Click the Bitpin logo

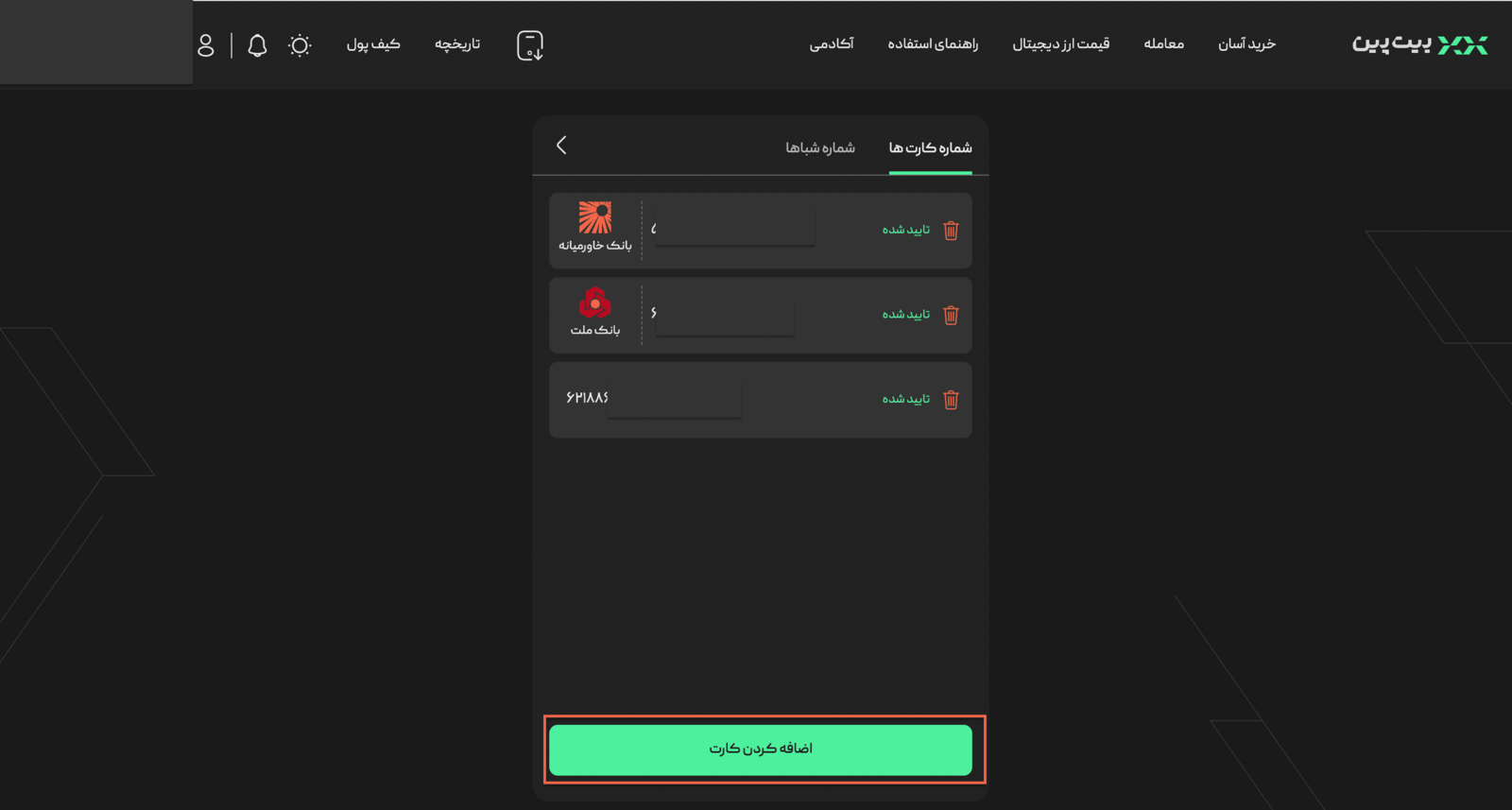(1419, 44)
